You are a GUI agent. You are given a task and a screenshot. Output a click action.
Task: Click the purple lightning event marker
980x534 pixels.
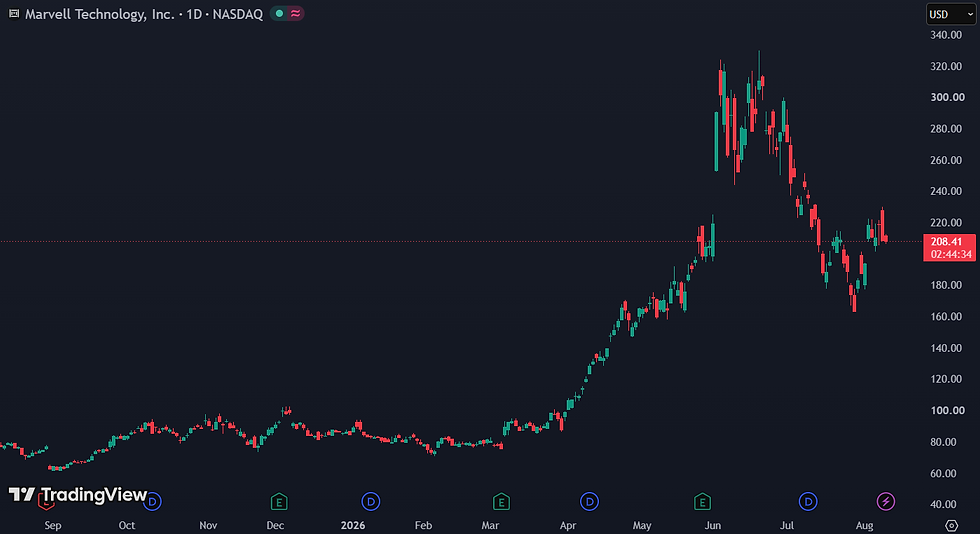[886, 501]
